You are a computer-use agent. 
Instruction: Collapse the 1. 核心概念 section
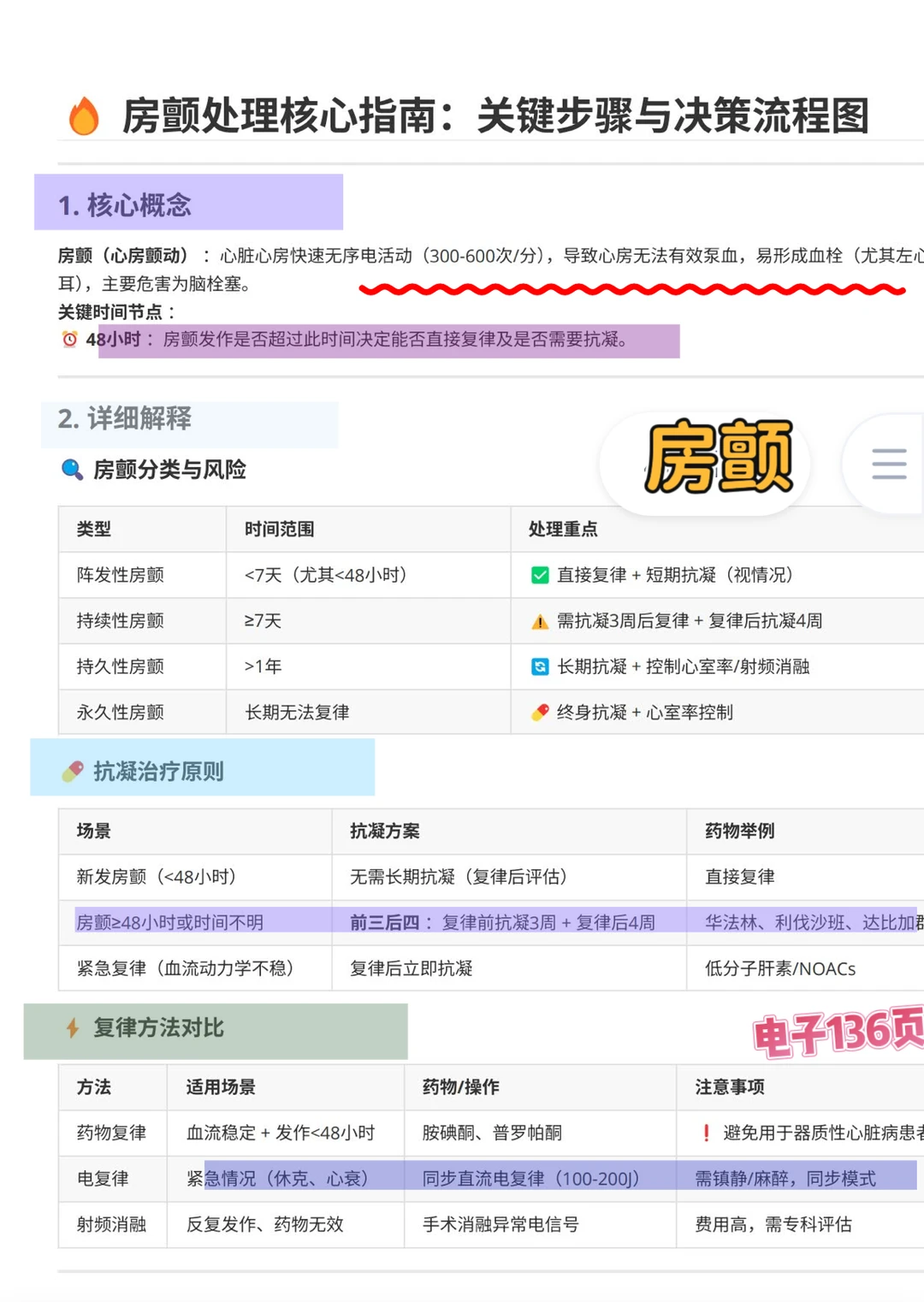(x=126, y=204)
